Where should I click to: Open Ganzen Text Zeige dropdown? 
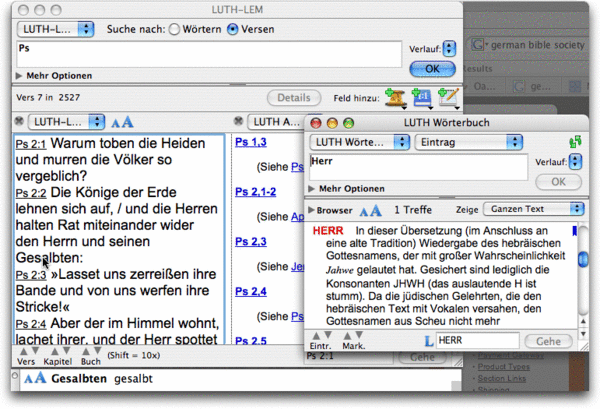click(x=533, y=210)
